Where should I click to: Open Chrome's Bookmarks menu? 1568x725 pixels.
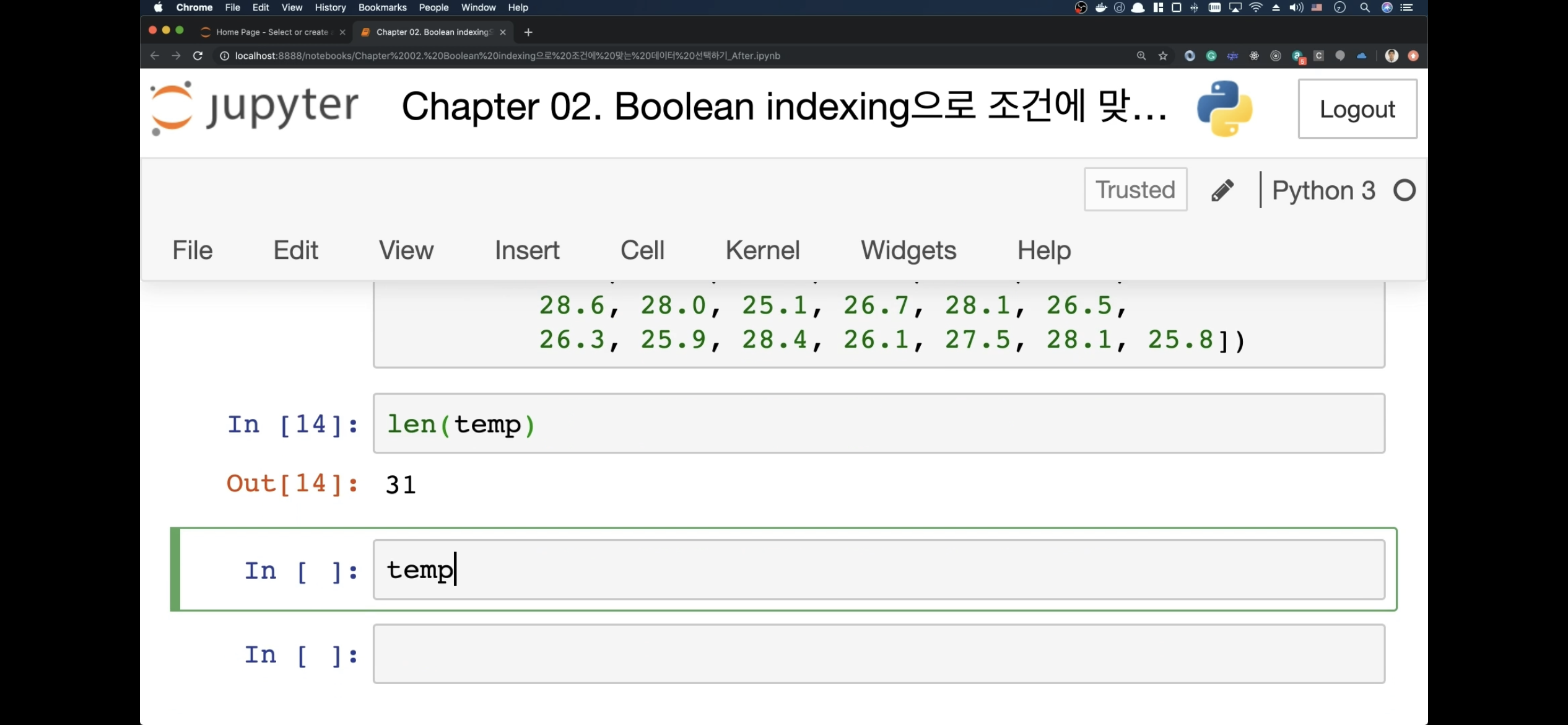[382, 7]
